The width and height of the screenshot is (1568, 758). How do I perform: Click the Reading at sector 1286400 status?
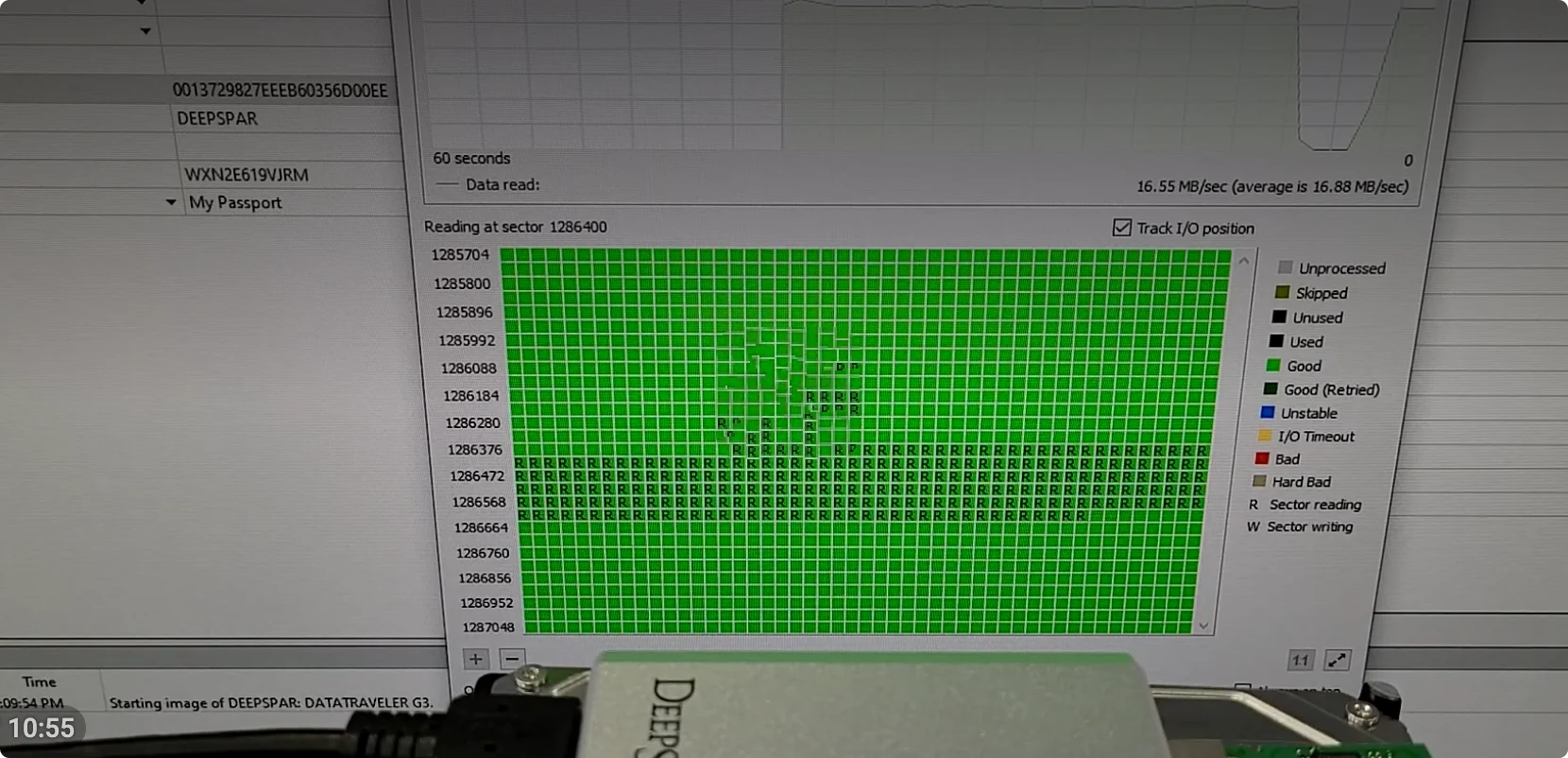point(516,227)
